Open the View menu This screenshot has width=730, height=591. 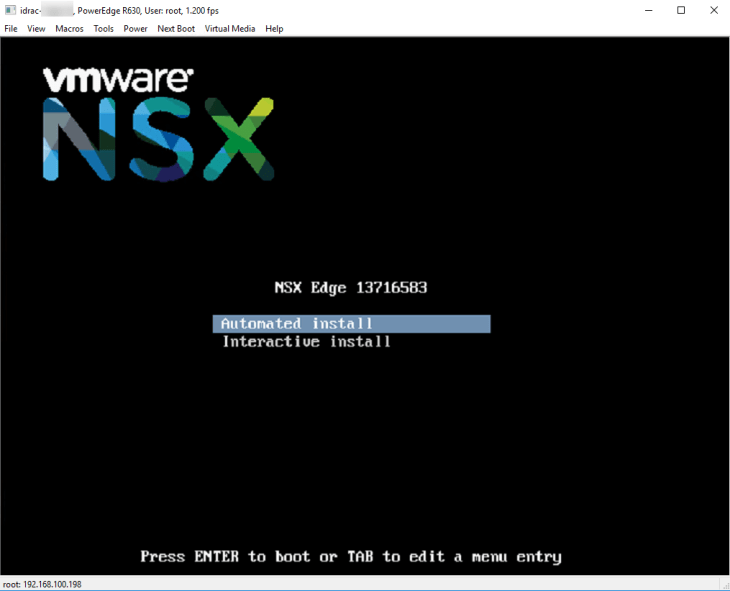36,29
